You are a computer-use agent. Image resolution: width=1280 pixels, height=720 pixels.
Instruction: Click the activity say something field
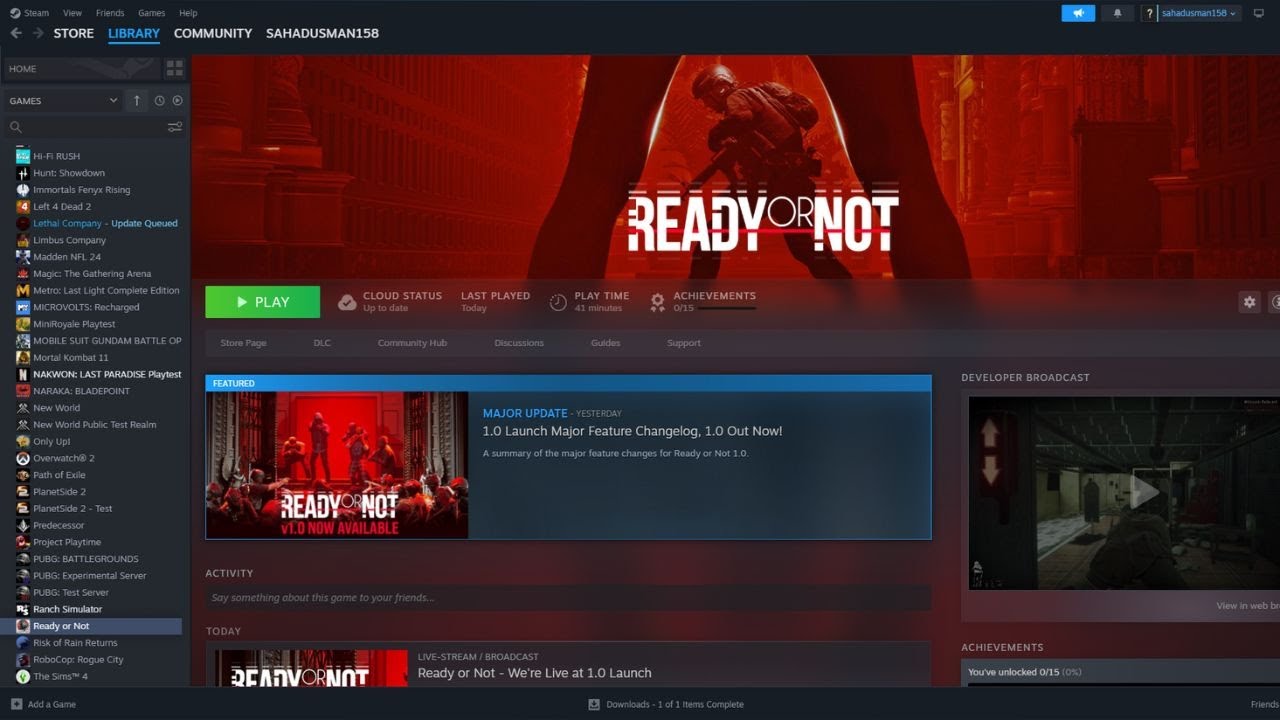[x=568, y=598]
